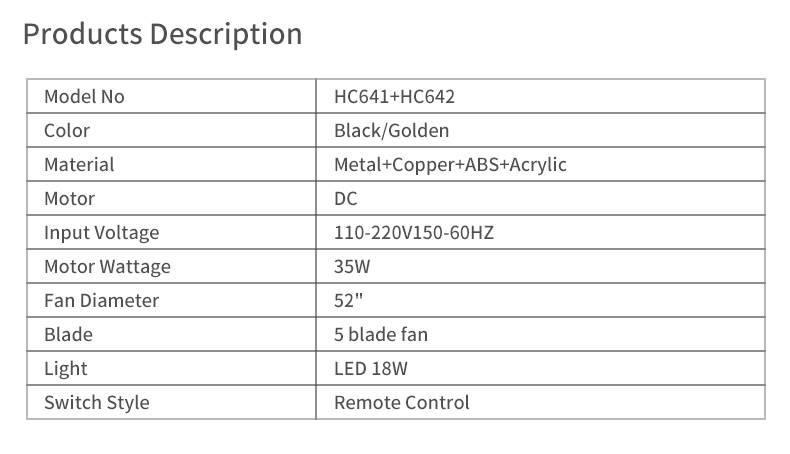Click the 110-220V150-60HZ voltage value
790x454 pixels.
(x=414, y=233)
